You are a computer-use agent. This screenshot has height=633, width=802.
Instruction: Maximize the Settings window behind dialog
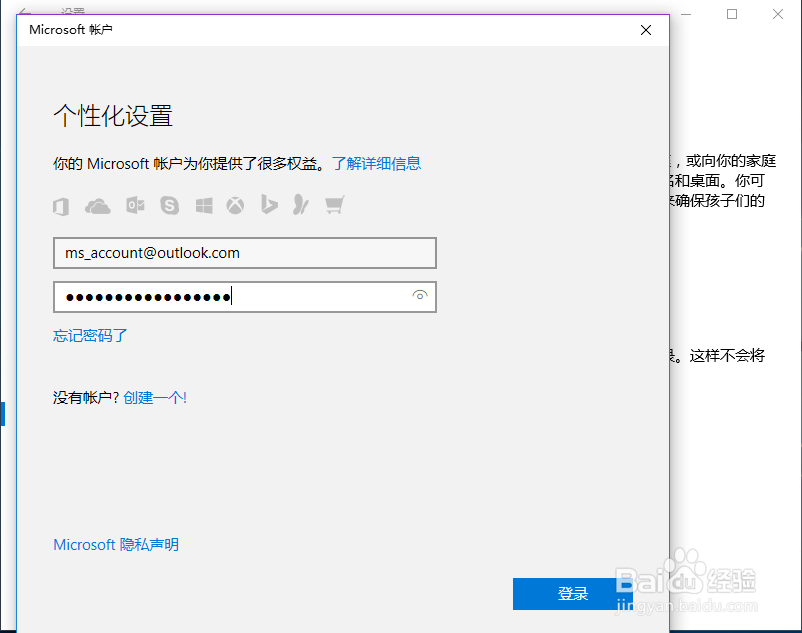(x=732, y=14)
